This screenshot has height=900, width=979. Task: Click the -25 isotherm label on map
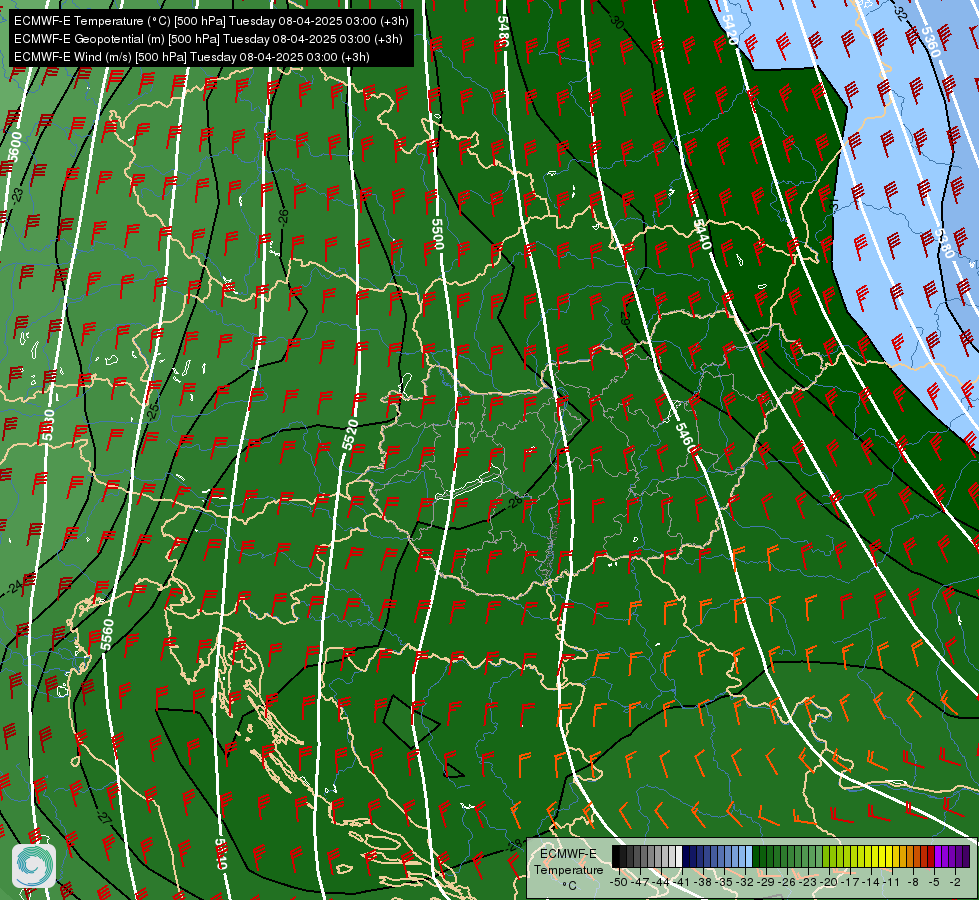pos(152,410)
